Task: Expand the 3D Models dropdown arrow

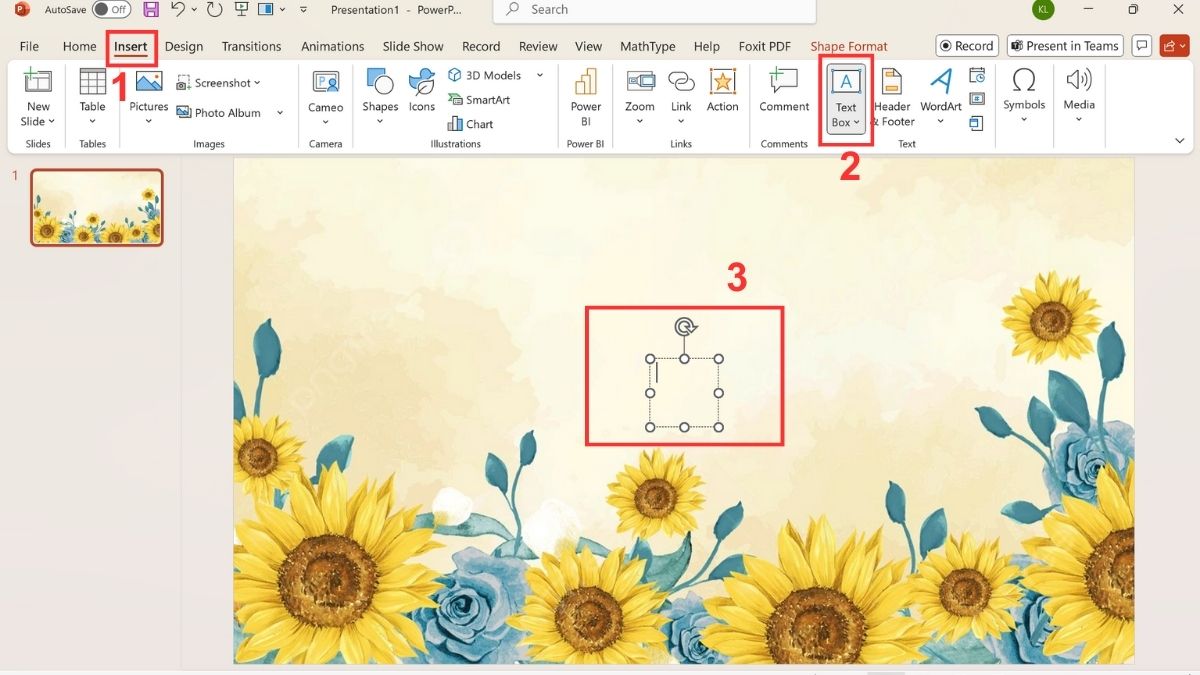Action: tap(540, 76)
